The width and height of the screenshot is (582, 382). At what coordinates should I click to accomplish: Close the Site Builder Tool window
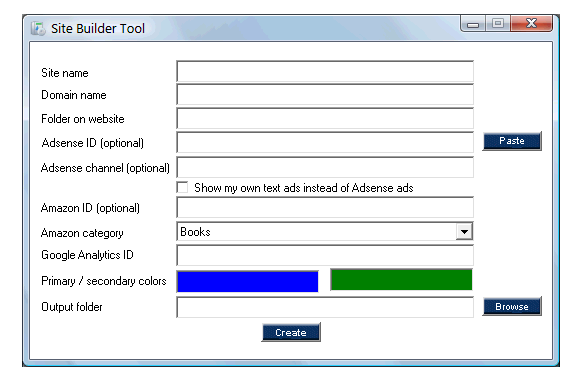(531, 24)
